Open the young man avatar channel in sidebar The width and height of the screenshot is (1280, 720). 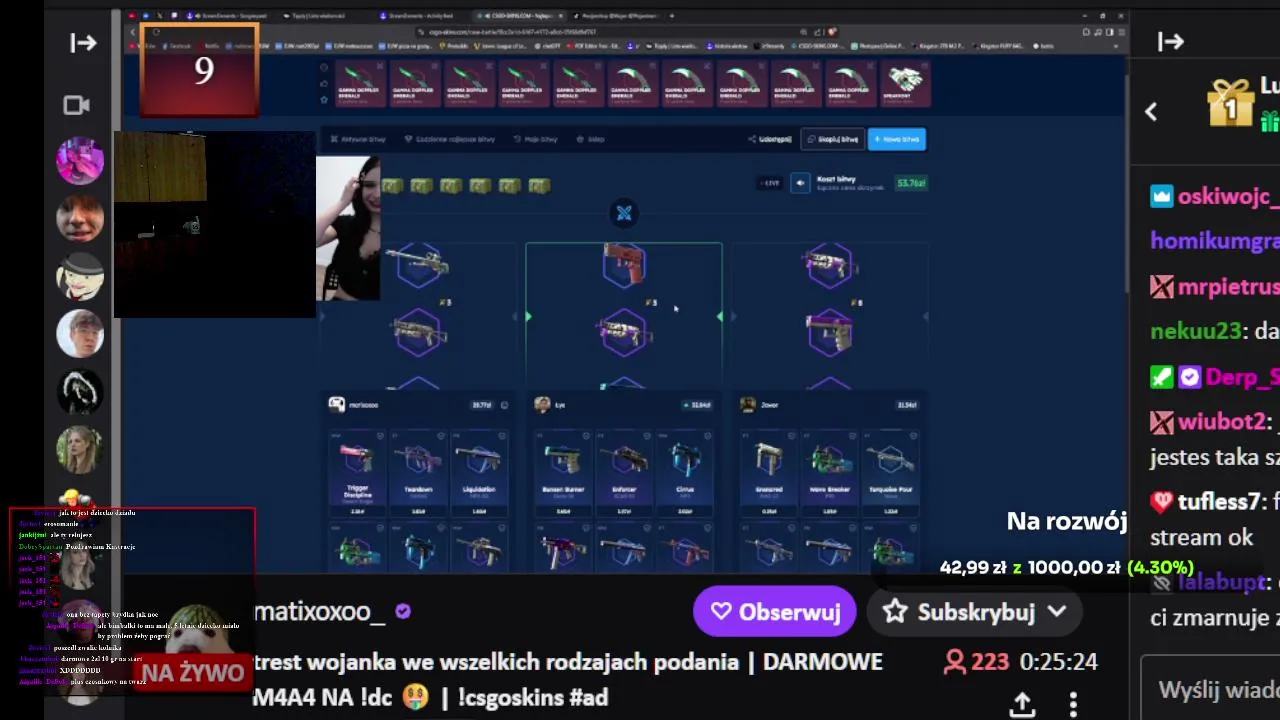click(x=80, y=334)
